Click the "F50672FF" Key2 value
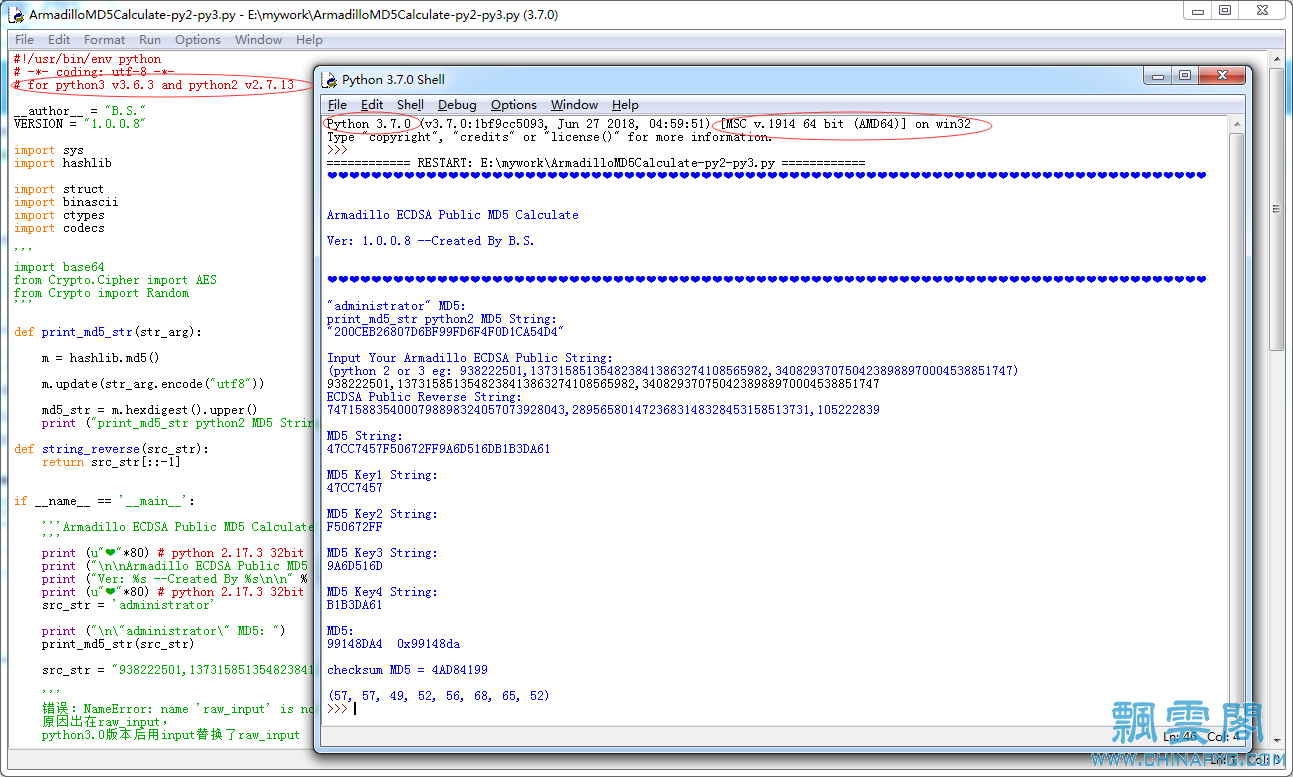Image resolution: width=1293 pixels, height=777 pixels. pyautogui.click(x=354, y=527)
